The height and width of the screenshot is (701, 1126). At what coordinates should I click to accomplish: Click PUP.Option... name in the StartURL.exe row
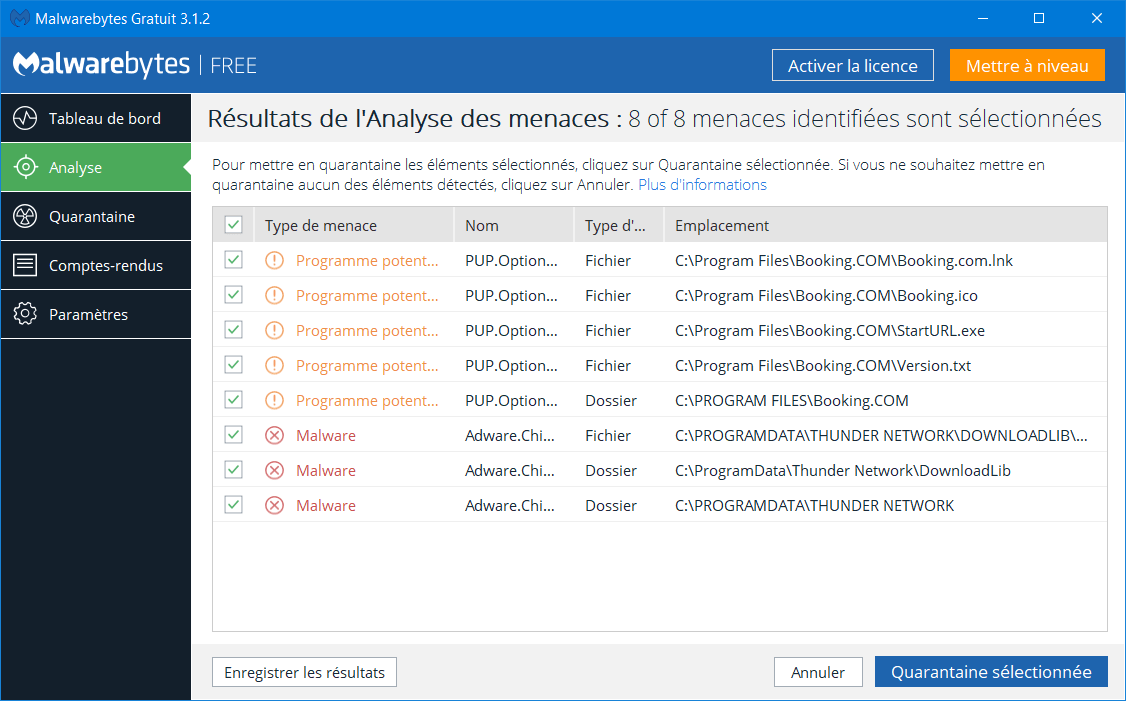[x=511, y=330]
